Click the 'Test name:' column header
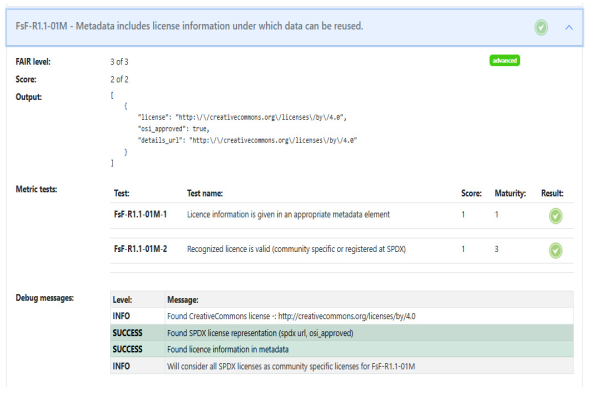 (x=205, y=193)
